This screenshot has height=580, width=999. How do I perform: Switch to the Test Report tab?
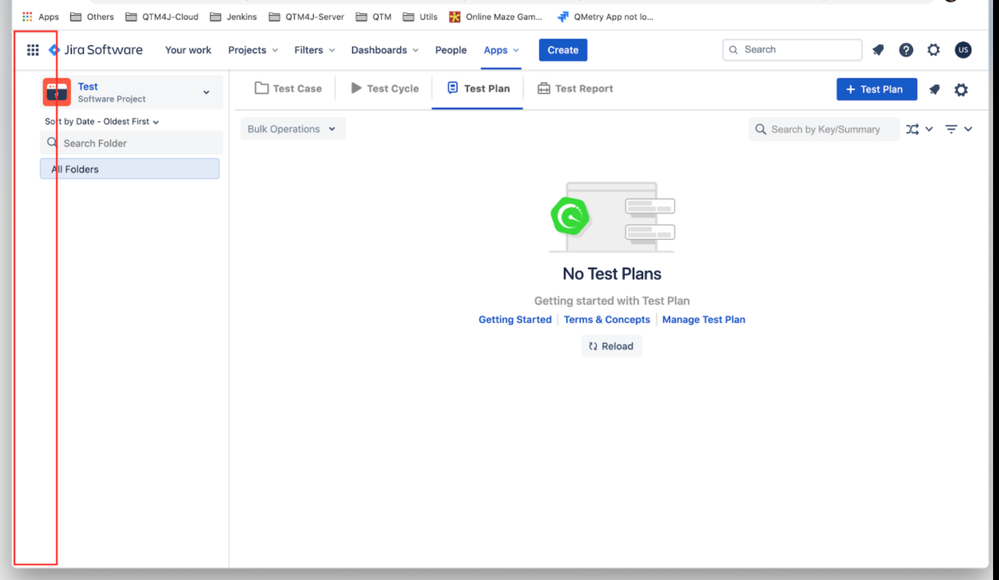point(575,88)
